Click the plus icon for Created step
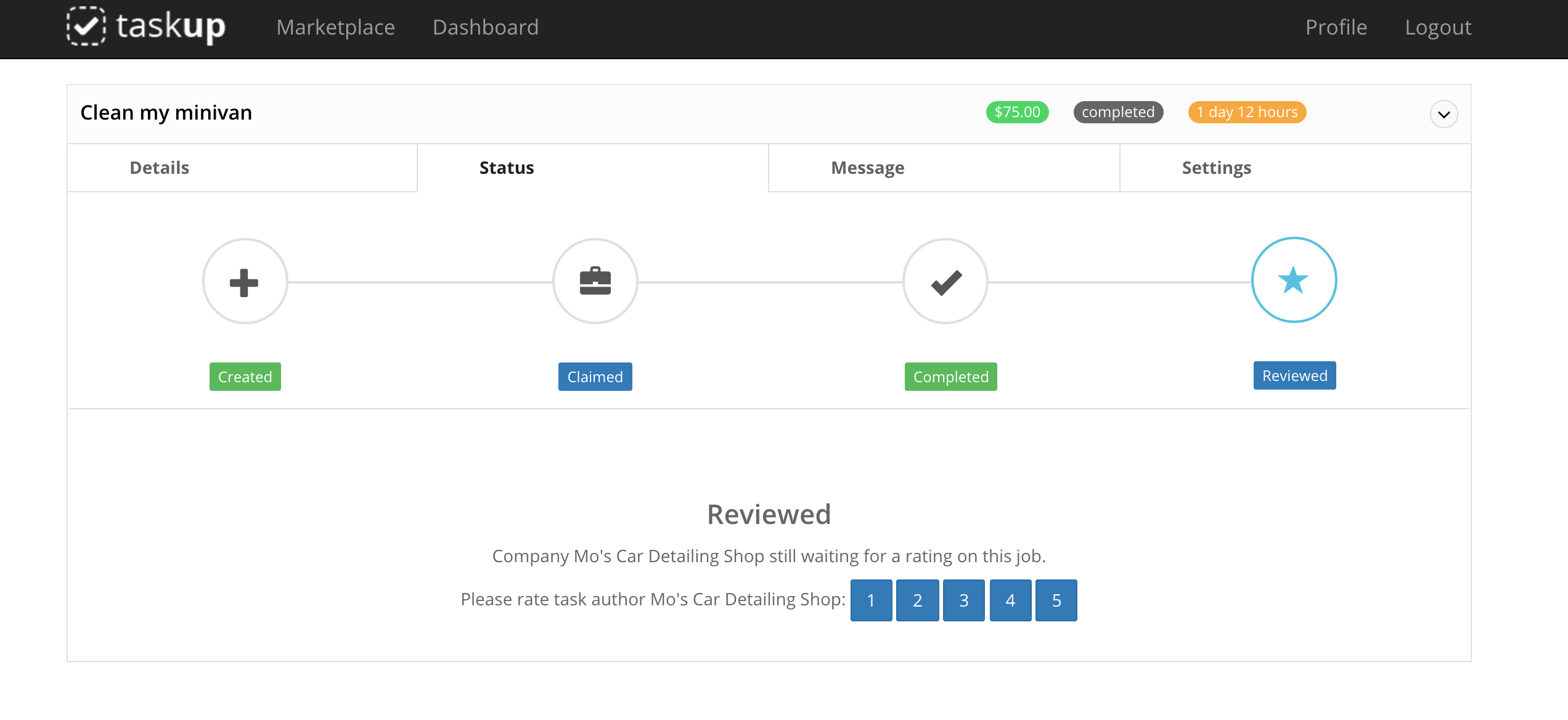This screenshot has width=1568, height=720. coord(245,282)
